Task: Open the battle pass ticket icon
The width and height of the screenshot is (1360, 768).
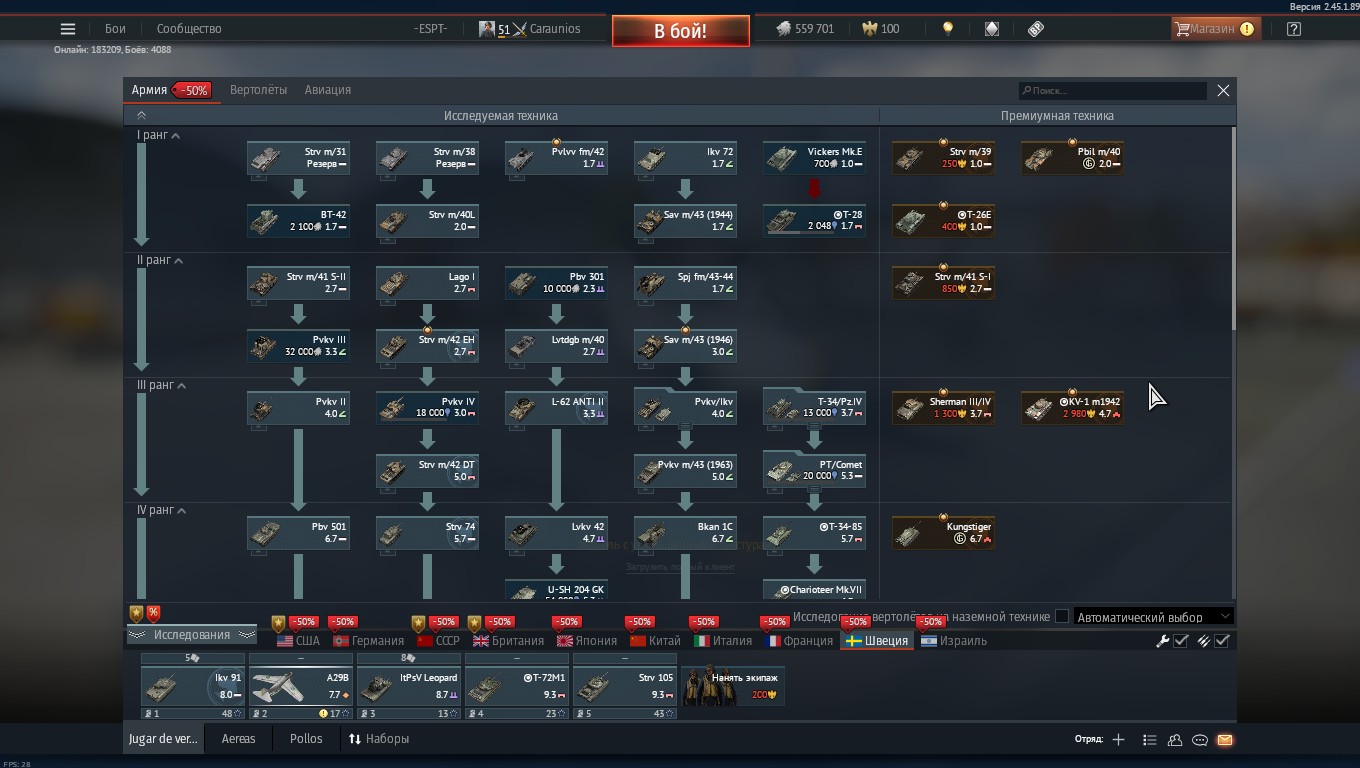Action: (x=1036, y=29)
